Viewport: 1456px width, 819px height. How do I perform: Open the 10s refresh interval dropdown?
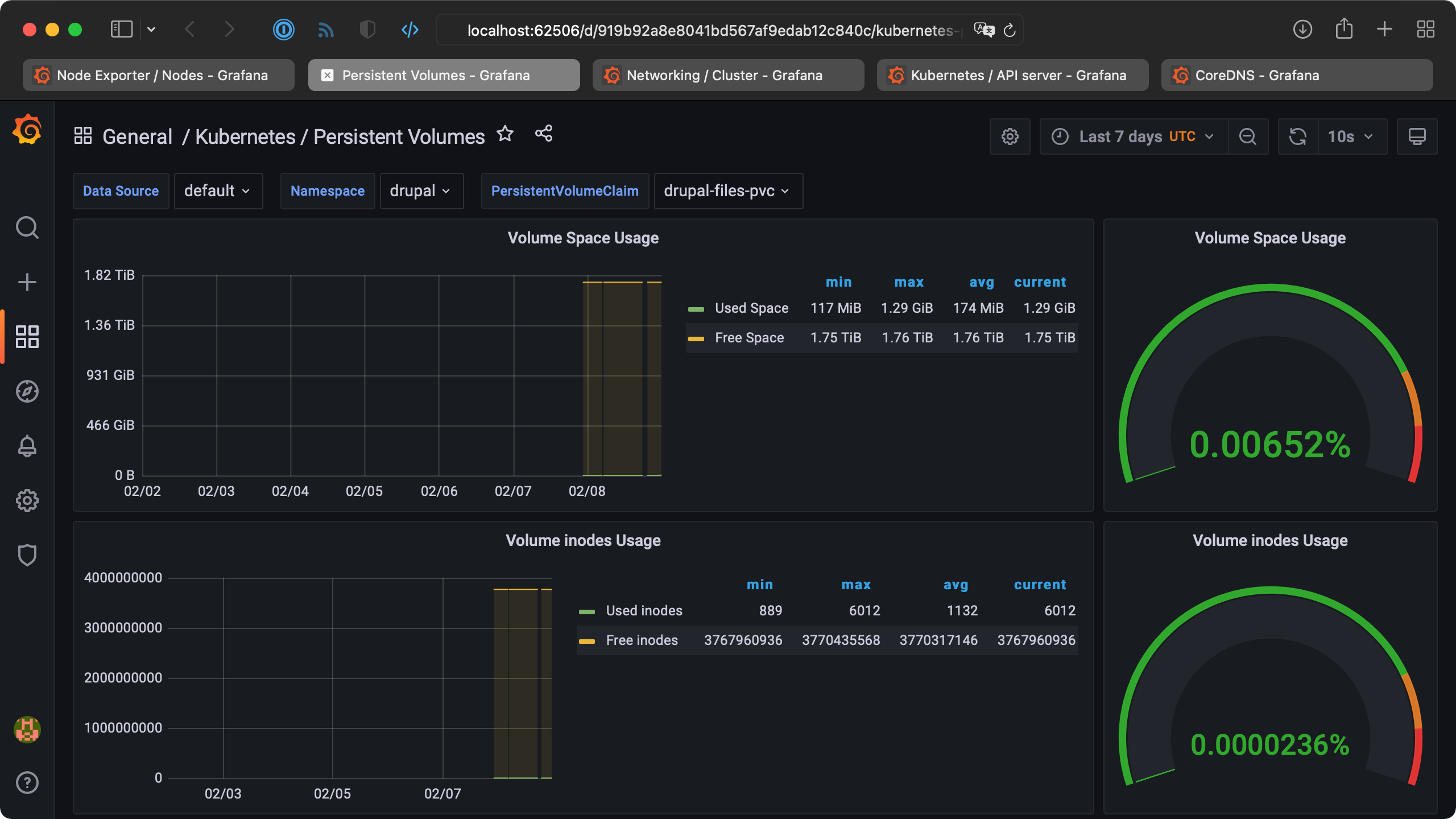click(1352, 136)
